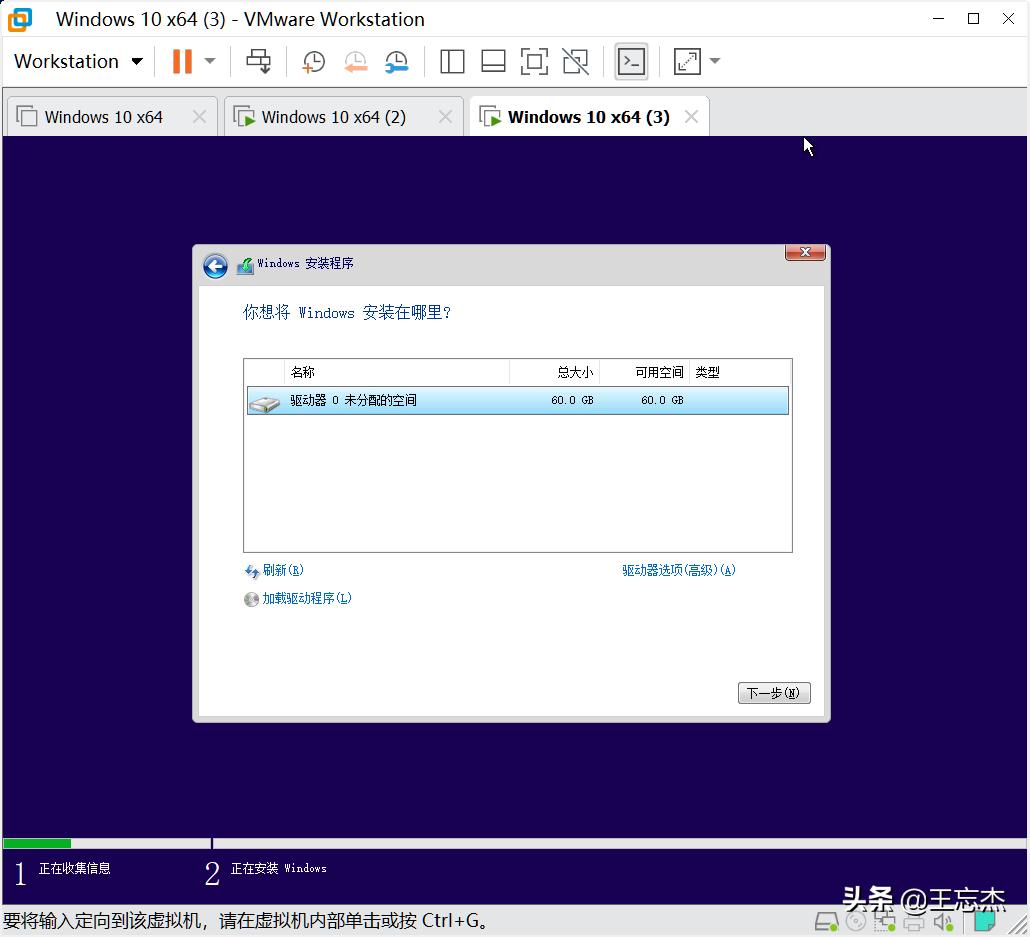Click 下一步 in the Windows installer

(773, 692)
